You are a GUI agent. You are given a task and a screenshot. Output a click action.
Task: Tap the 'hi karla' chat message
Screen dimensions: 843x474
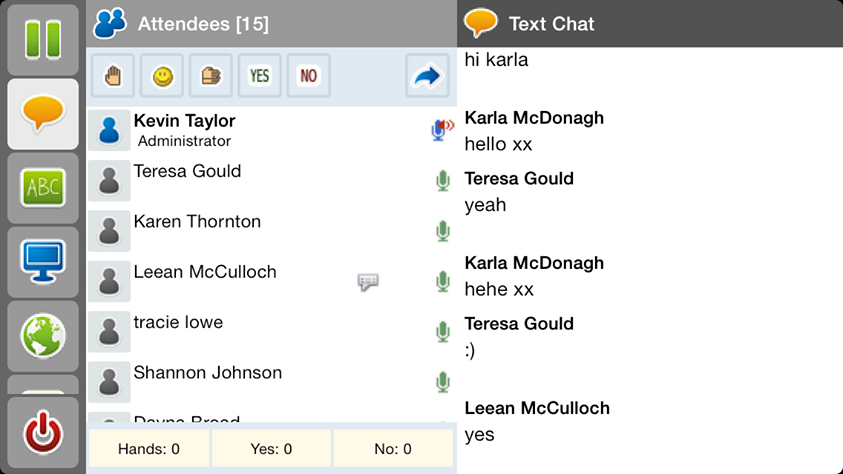coord(496,60)
